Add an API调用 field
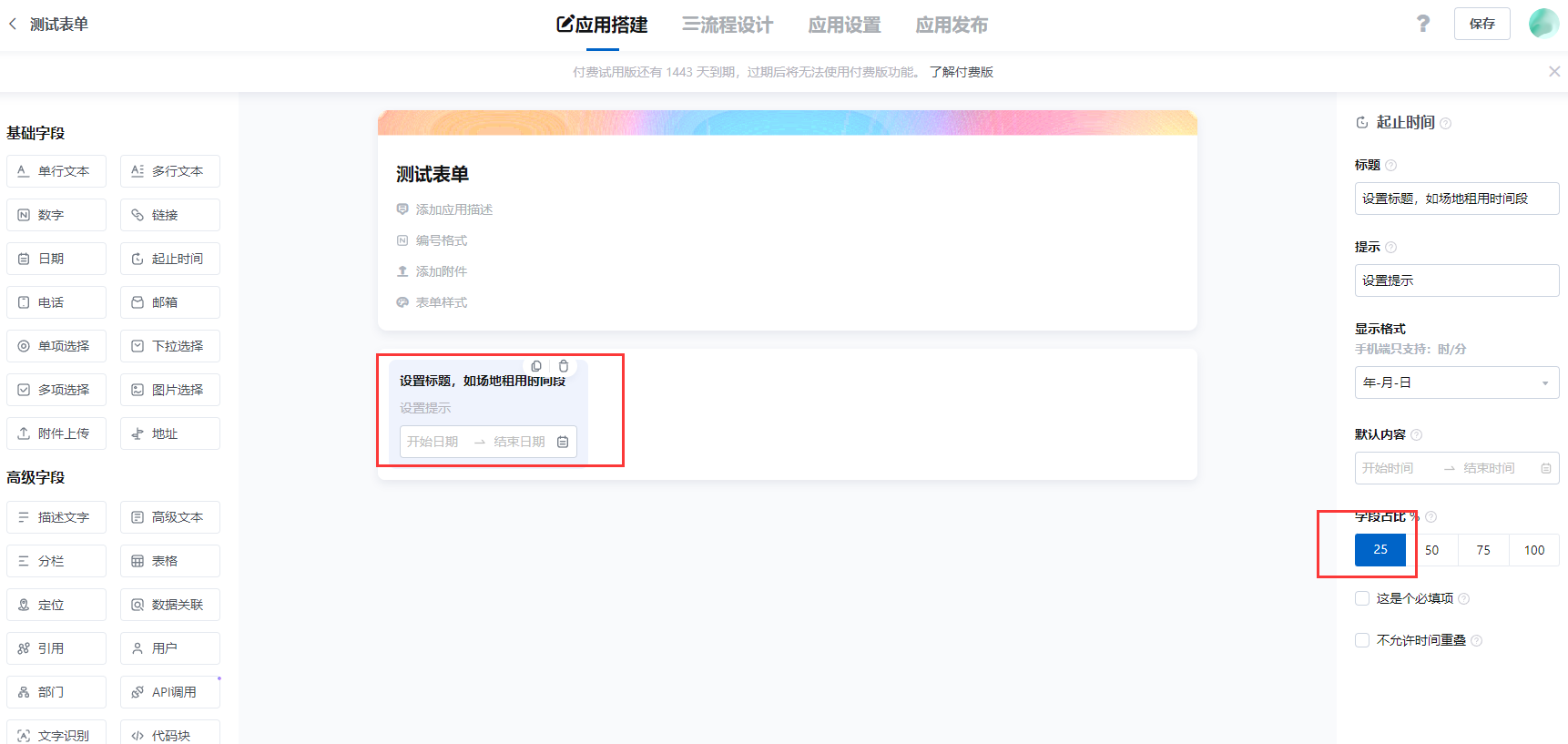The height and width of the screenshot is (744, 1568). pos(170,692)
